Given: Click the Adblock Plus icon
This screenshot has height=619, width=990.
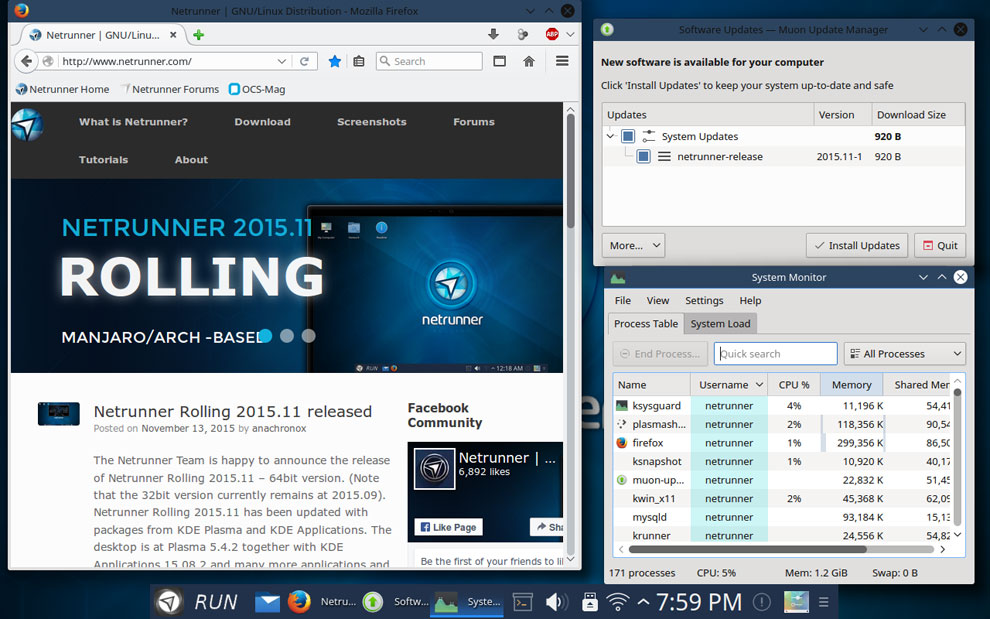Looking at the screenshot, I should [552, 34].
